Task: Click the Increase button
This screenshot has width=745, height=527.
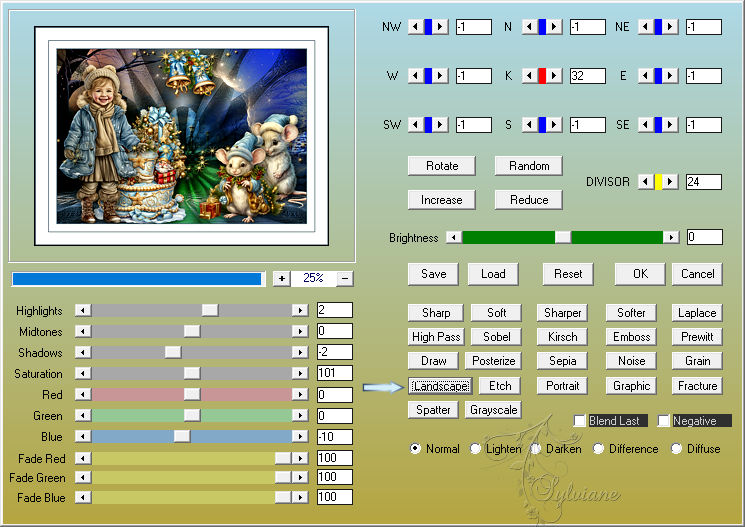Action: point(442,200)
